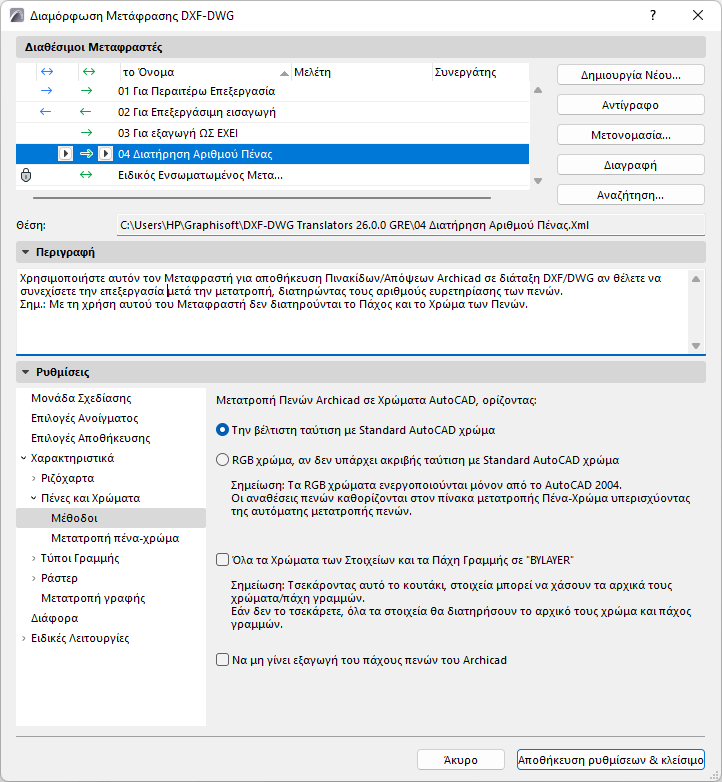Click green arrow of translator 04 row
The width and height of the screenshot is (722, 782).
[86, 154]
